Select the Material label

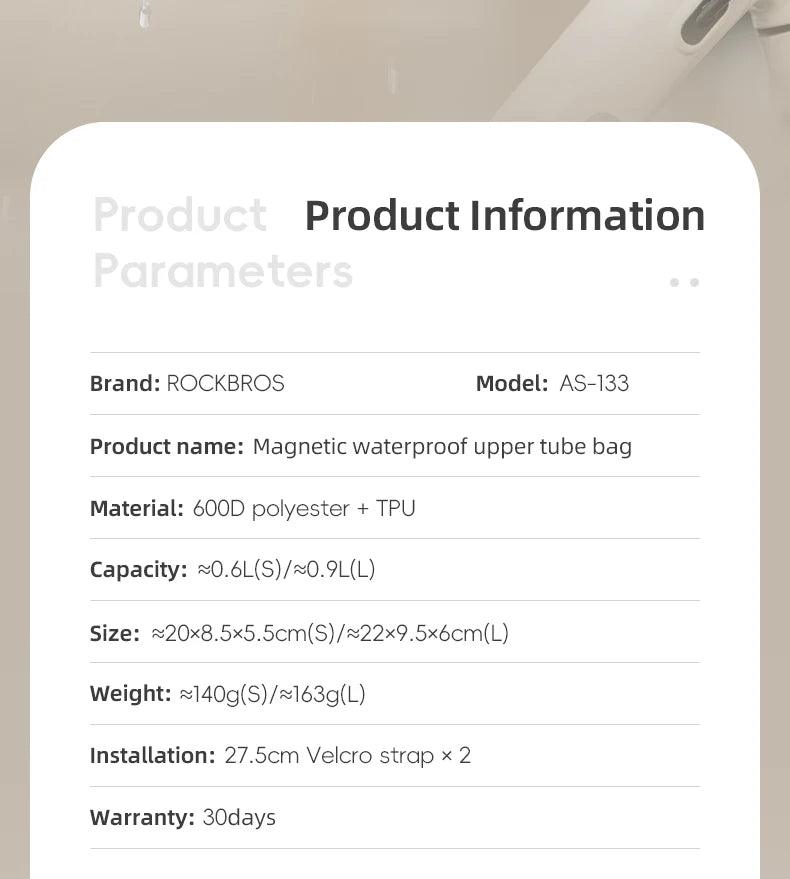click(137, 508)
